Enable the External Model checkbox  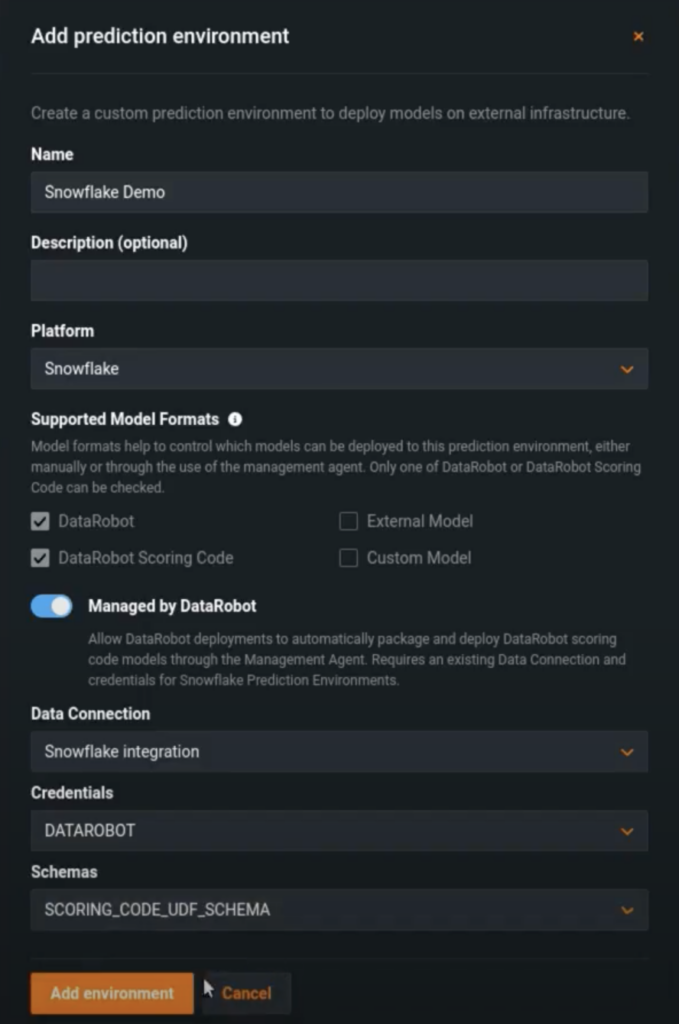point(349,521)
